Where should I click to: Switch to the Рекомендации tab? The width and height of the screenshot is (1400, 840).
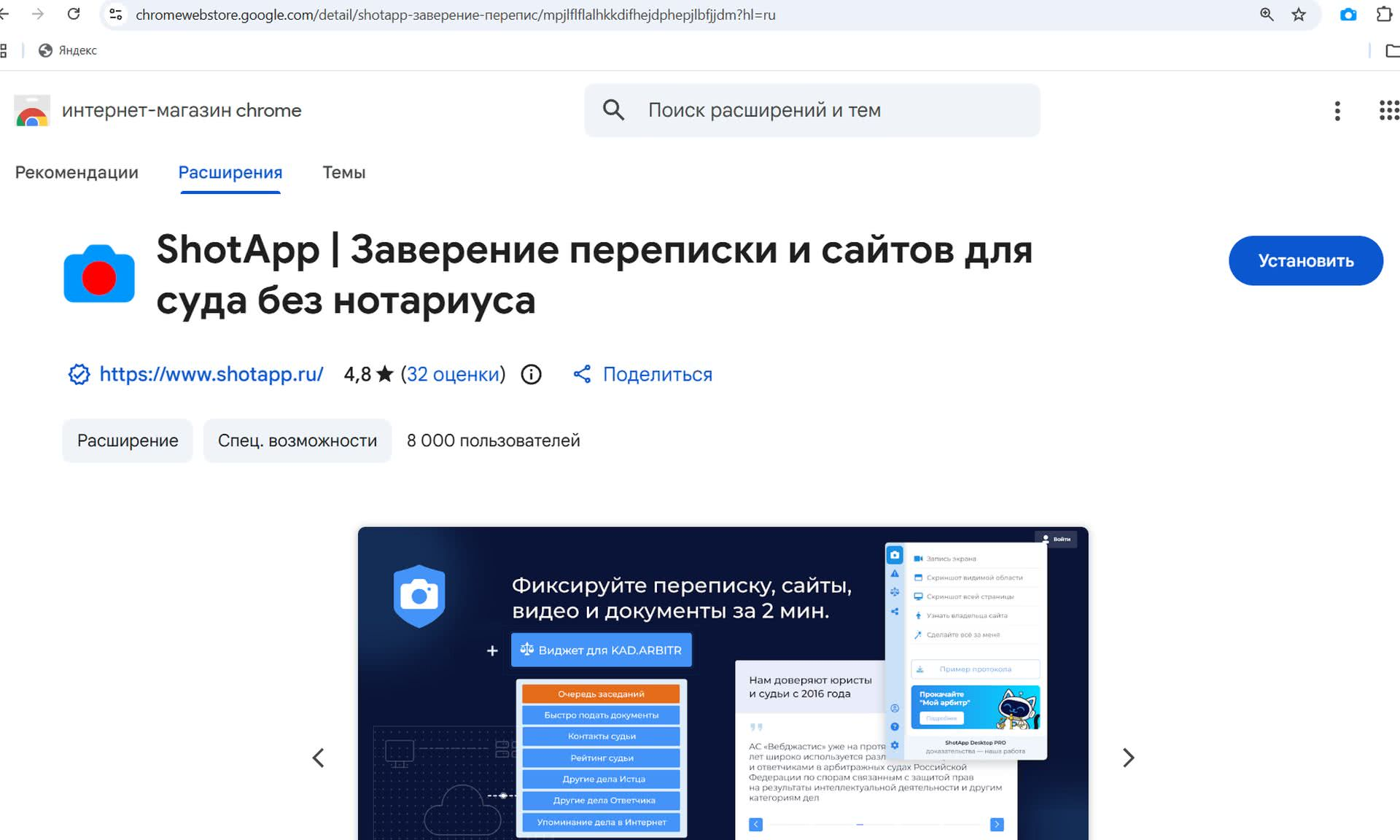point(77,173)
